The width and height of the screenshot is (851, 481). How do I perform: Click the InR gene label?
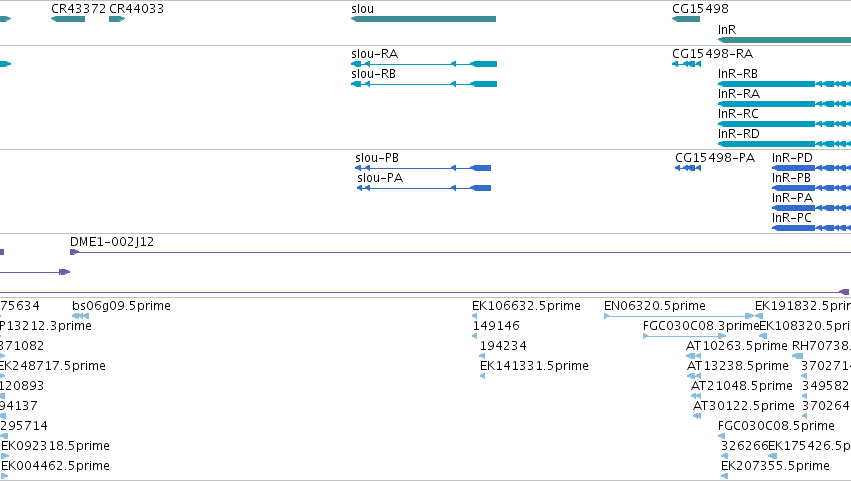click(727, 30)
